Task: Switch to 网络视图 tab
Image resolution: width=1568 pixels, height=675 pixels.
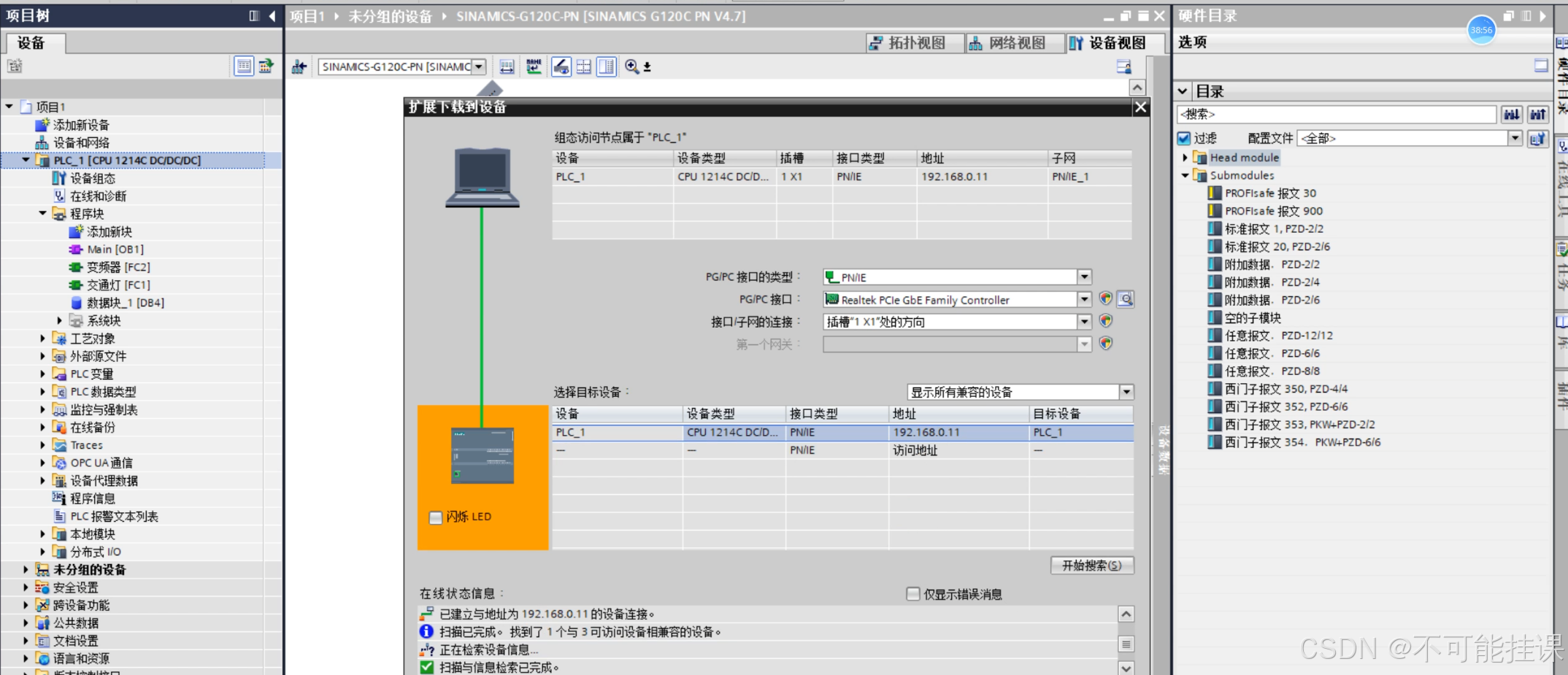Action: (x=1015, y=43)
